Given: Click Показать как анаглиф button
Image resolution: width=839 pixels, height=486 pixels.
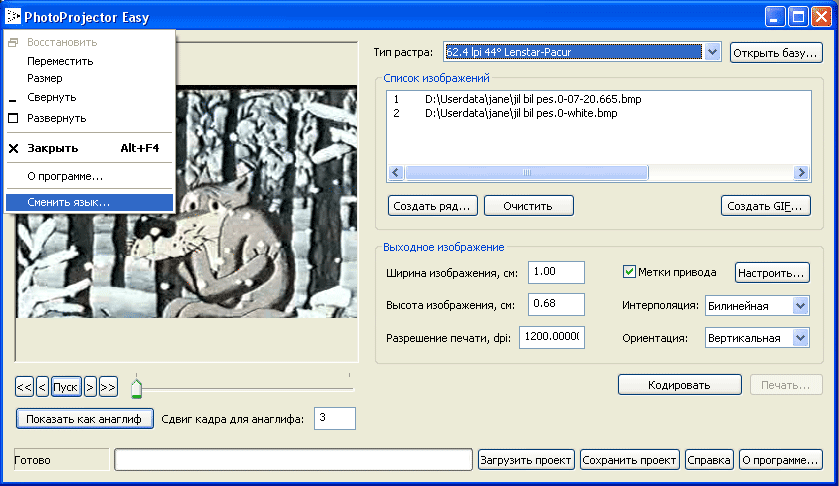Looking at the screenshot, I should tap(85, 419).
